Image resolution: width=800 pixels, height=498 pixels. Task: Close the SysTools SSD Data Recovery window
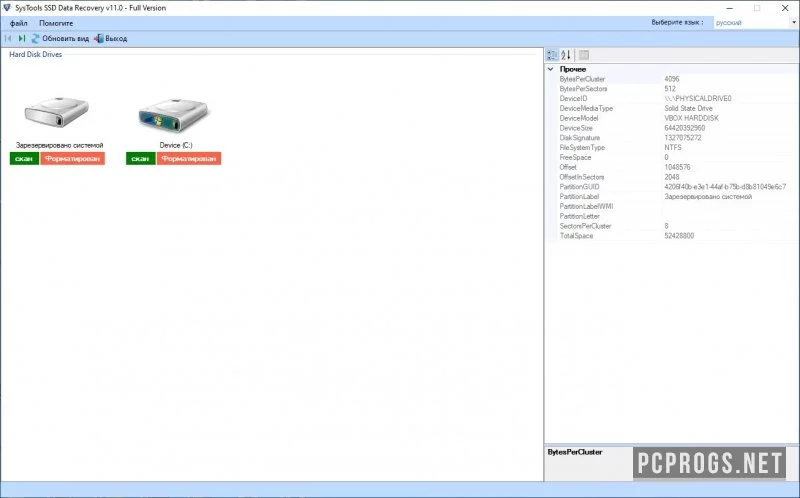[x=785, y=8]
